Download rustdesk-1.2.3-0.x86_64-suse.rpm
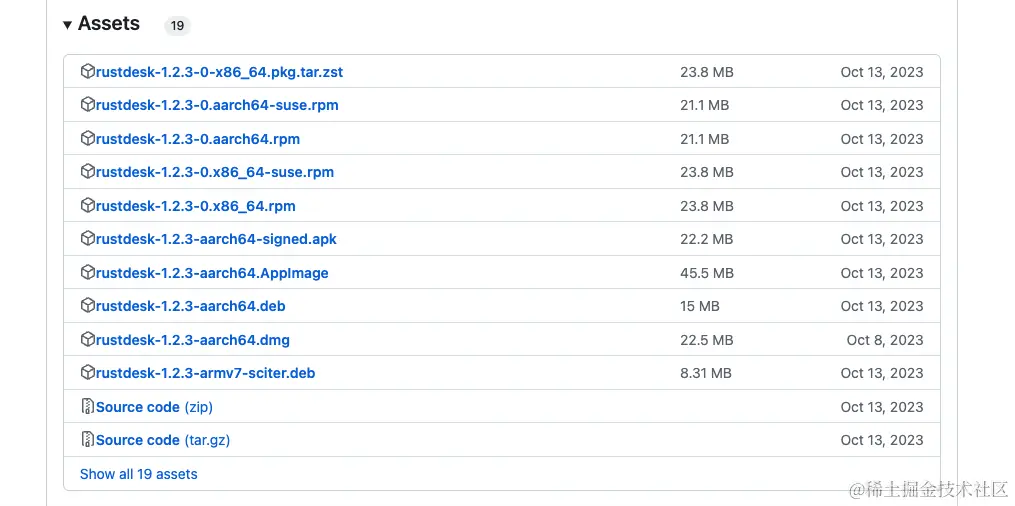 click(215, 172)
